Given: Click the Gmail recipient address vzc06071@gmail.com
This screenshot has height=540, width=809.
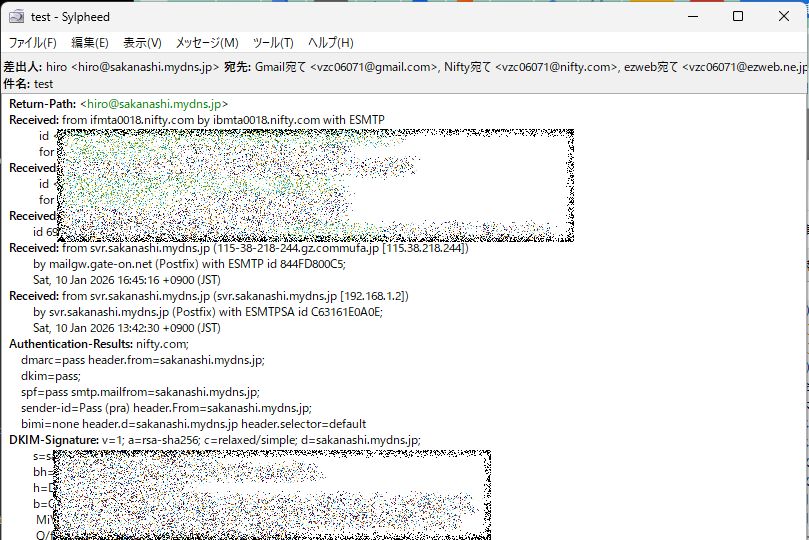Looking at the screenshot, I should (374, 67).
